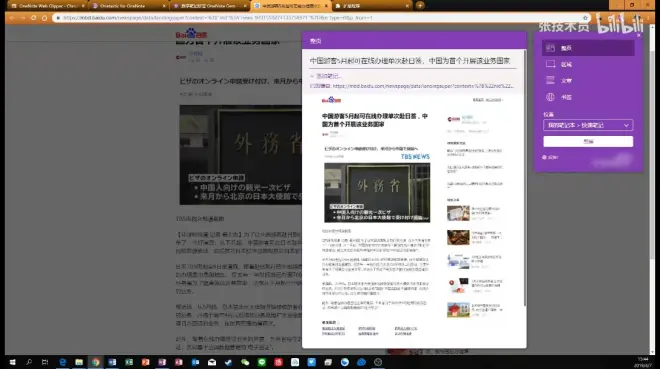Open PowerPoint from taskbar
This screenshot has height=369, width=660.
point(145,362)
